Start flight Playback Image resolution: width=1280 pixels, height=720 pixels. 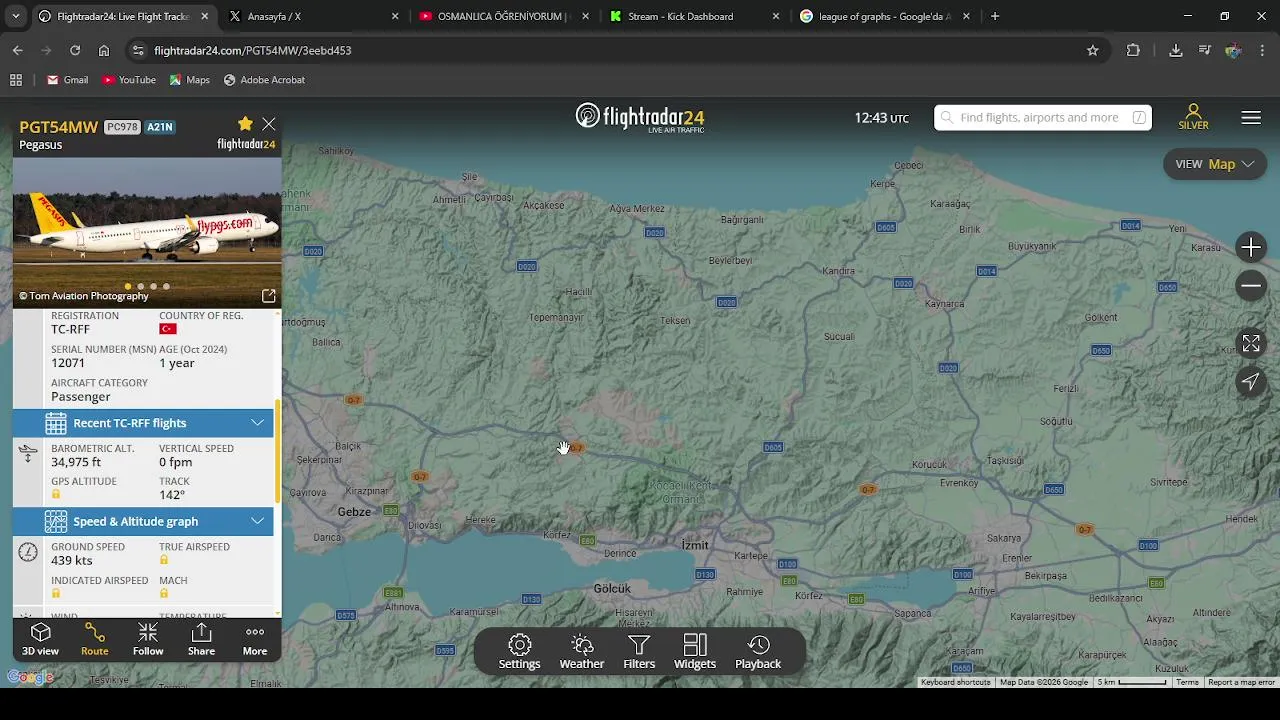[758, 652]
